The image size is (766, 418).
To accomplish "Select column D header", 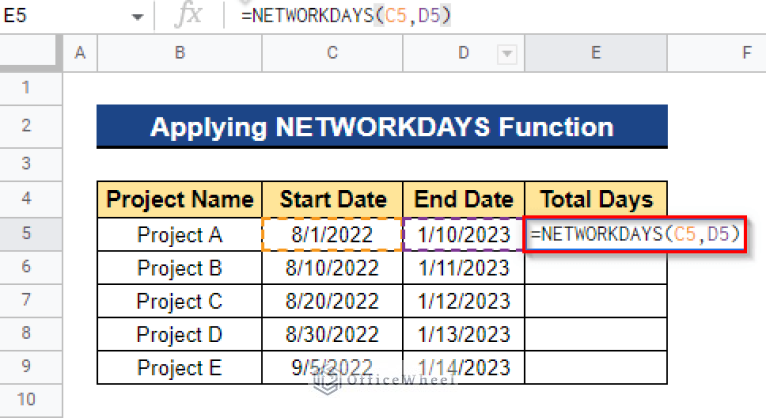I will pyautogui.click(x=464, y=53).
